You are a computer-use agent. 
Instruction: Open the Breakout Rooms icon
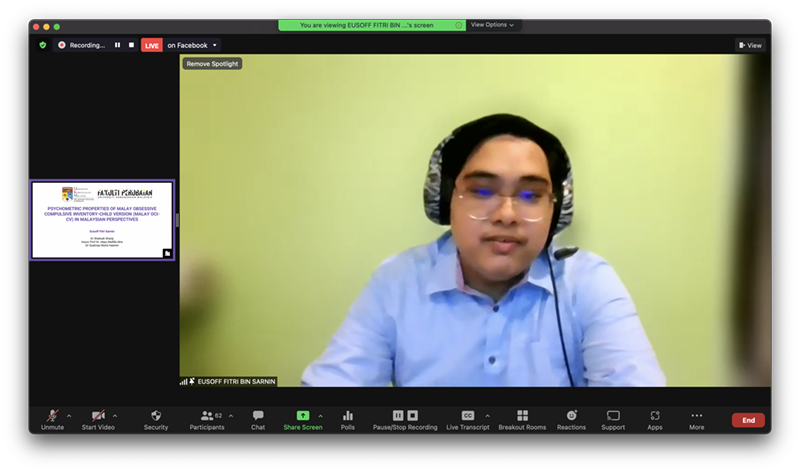(x=522, y=416)
